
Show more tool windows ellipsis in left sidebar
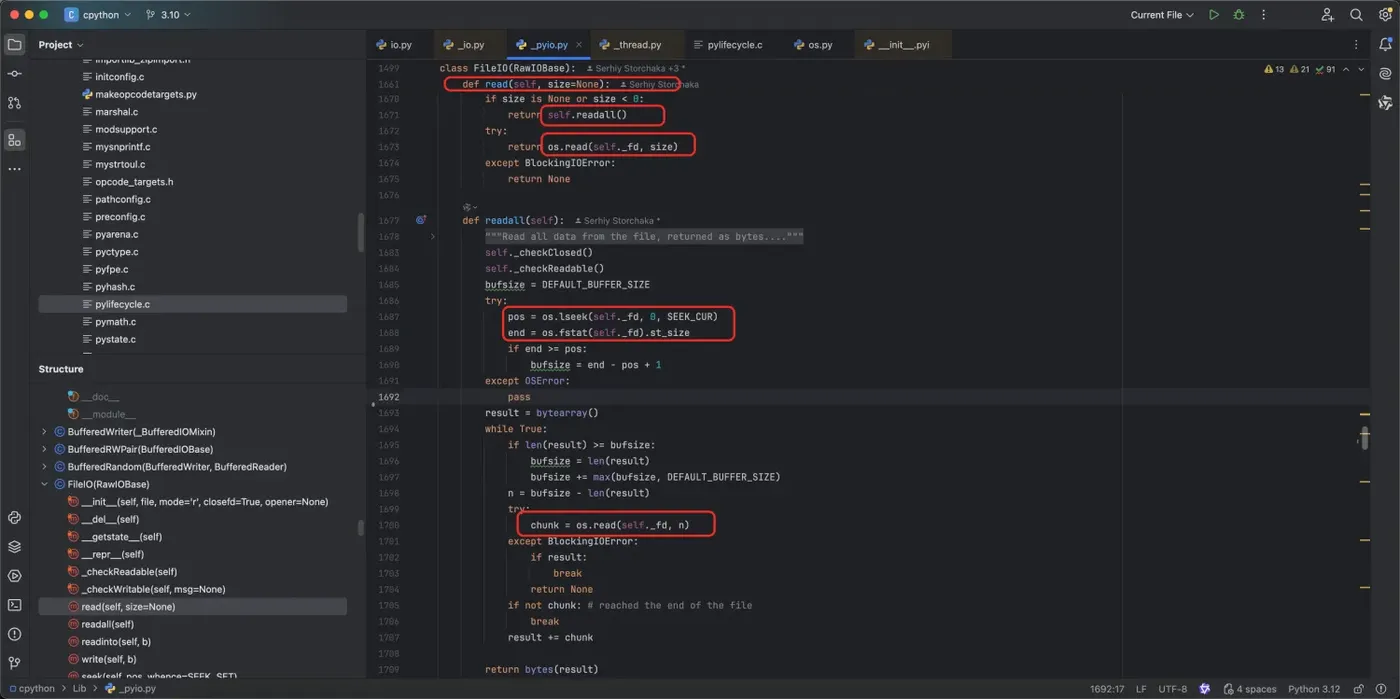14,169
